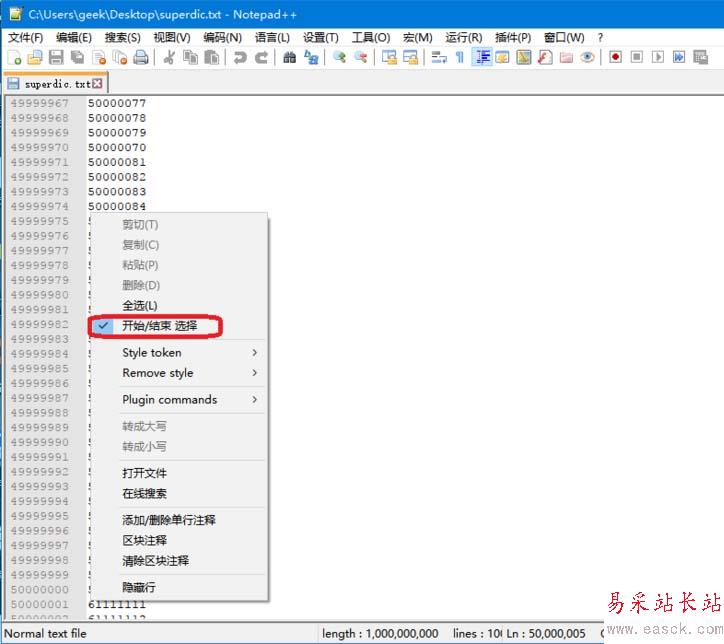Click line number 49999985 in margin
The width and height of the screenshot is (724, 644).
click(40, 369)
